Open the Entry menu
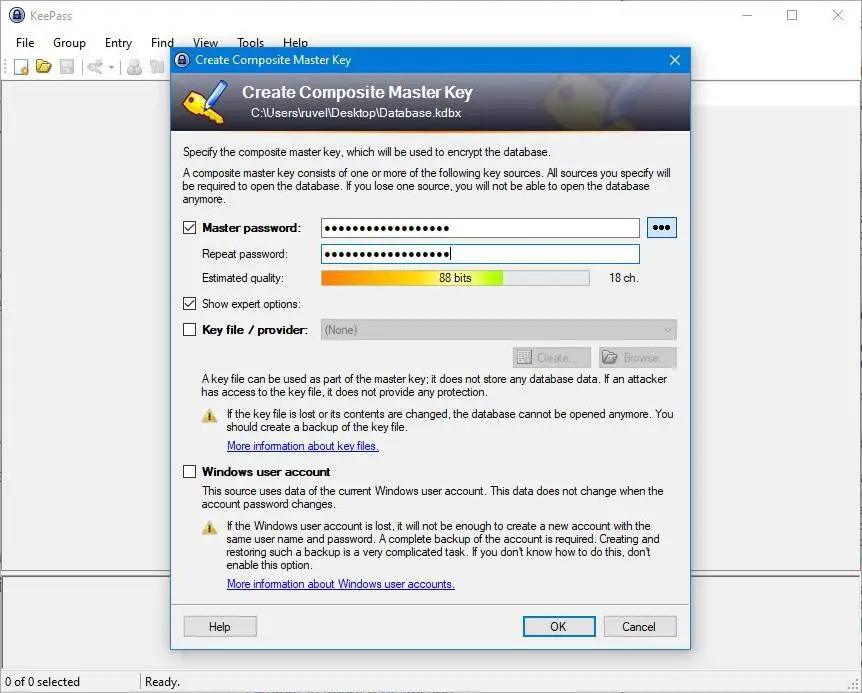The height and width of the screenshot is (693, 862). [118, 43]
